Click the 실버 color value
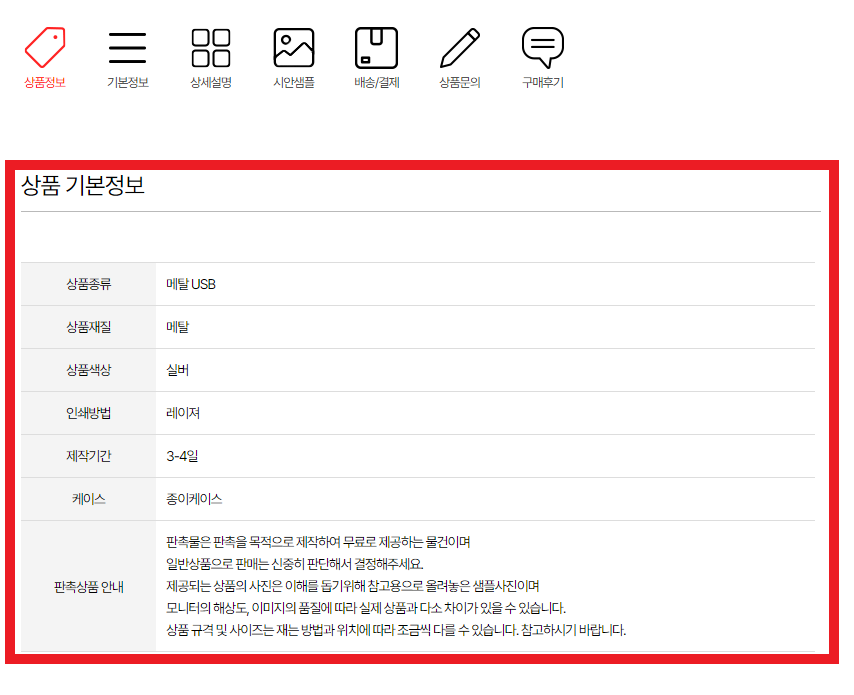 [x=178, y=370]
